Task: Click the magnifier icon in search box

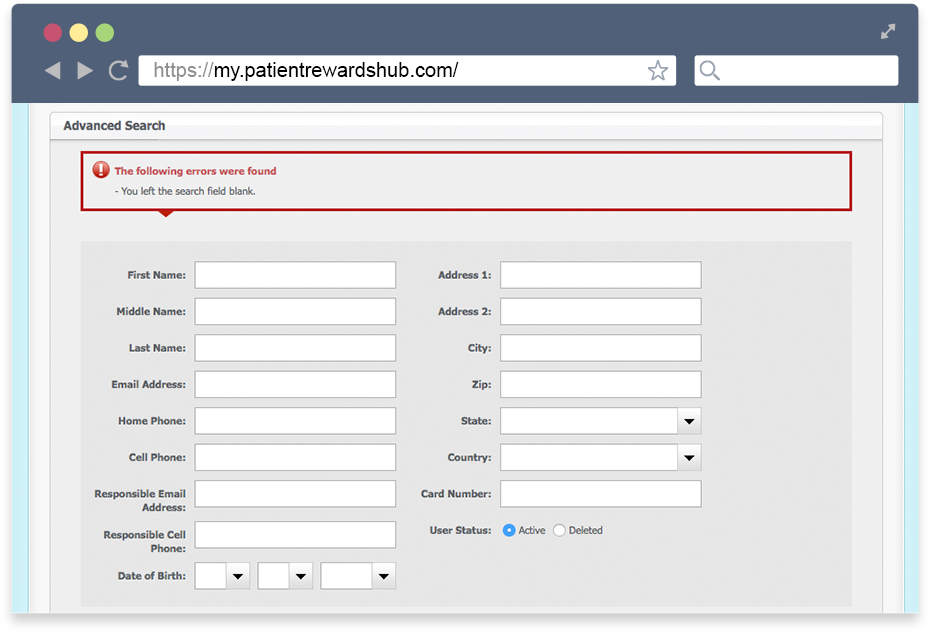Action: 709,71
